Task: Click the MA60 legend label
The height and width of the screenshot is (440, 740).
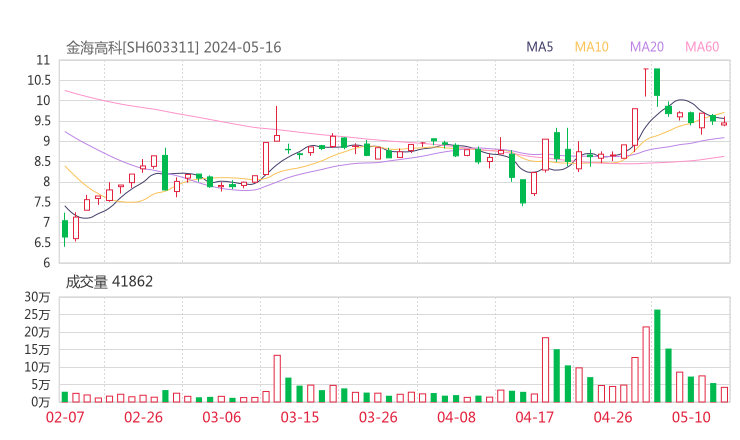Action: (x=702, y=47)
